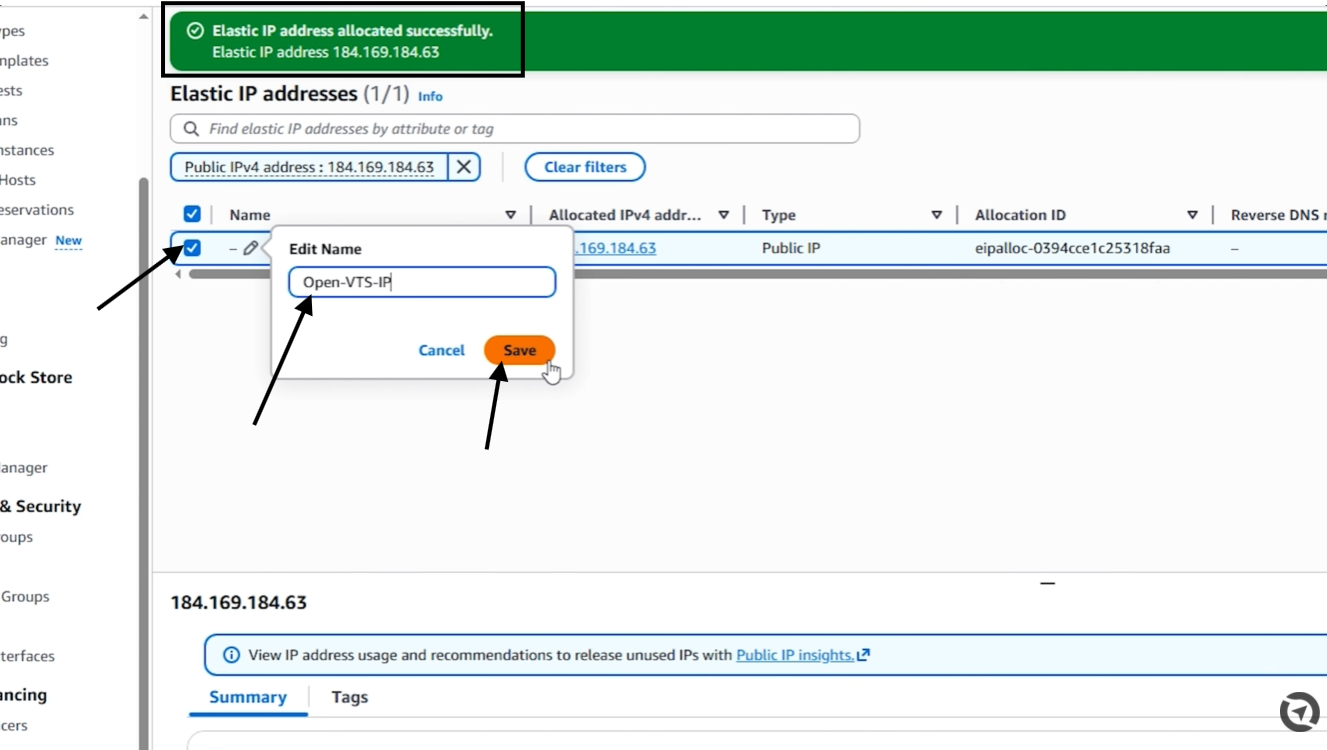The height and width of the screenshot is (750, 1327).
Task: Cancel the Edit Name popup
Action: 441,350
